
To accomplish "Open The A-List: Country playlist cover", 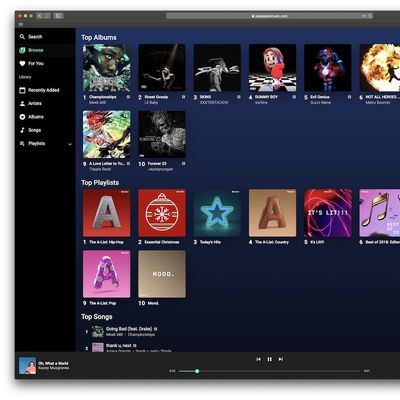I will point(272,213).
